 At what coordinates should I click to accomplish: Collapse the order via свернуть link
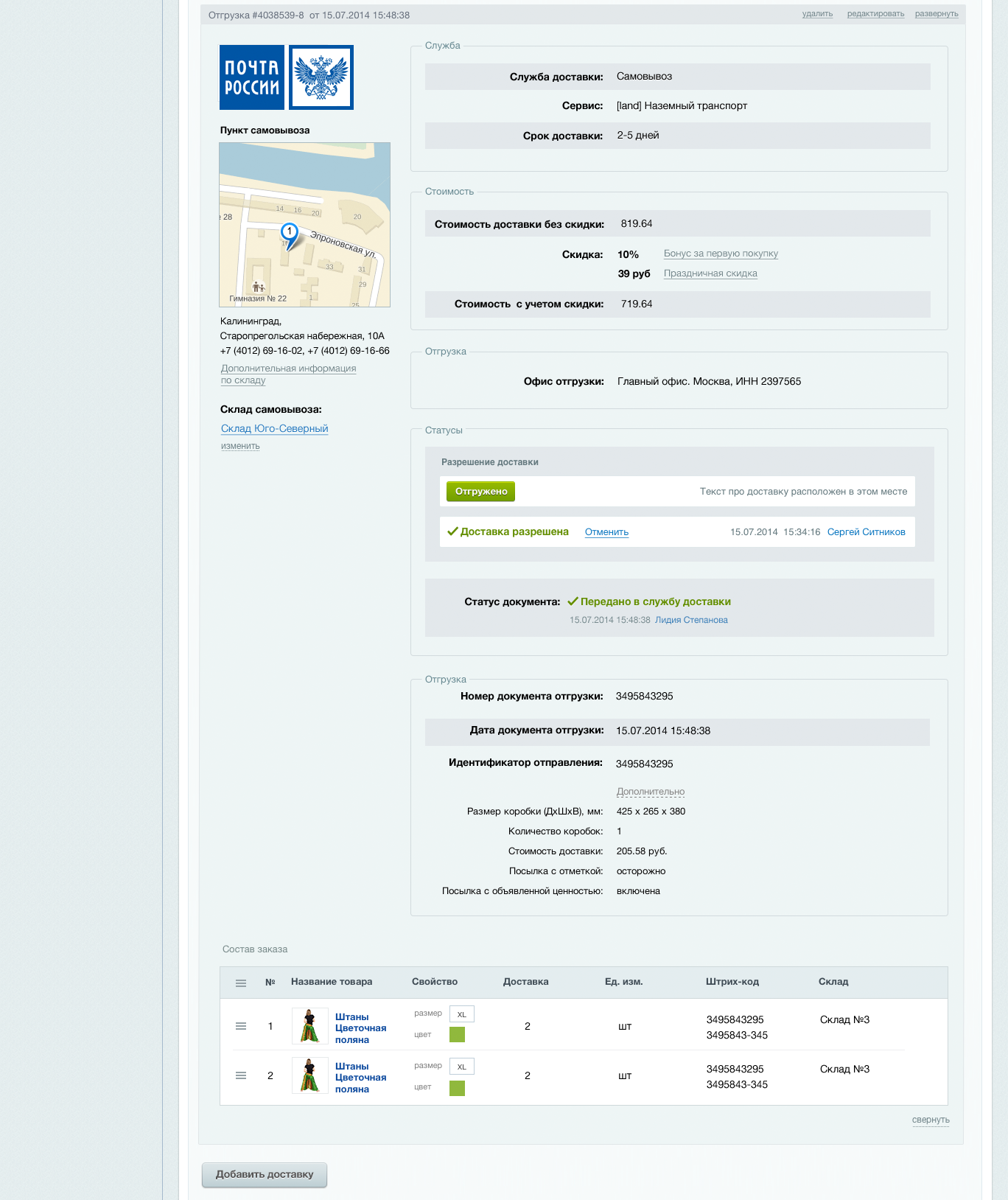931,1120
